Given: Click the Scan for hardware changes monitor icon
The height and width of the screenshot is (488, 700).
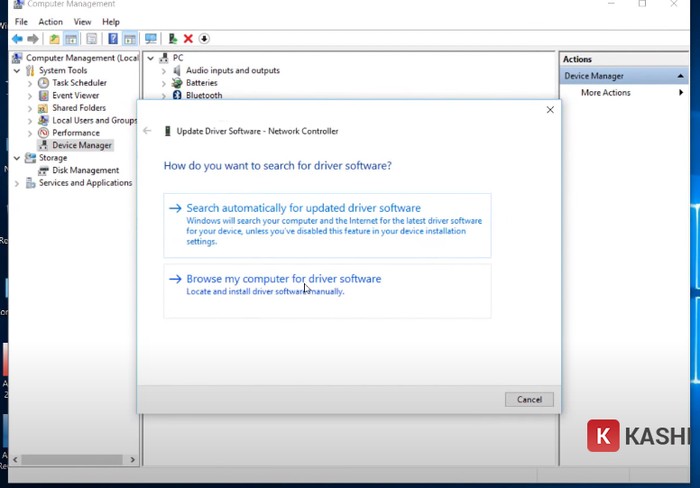Looking at the screenshot, I should click(151, 39).
